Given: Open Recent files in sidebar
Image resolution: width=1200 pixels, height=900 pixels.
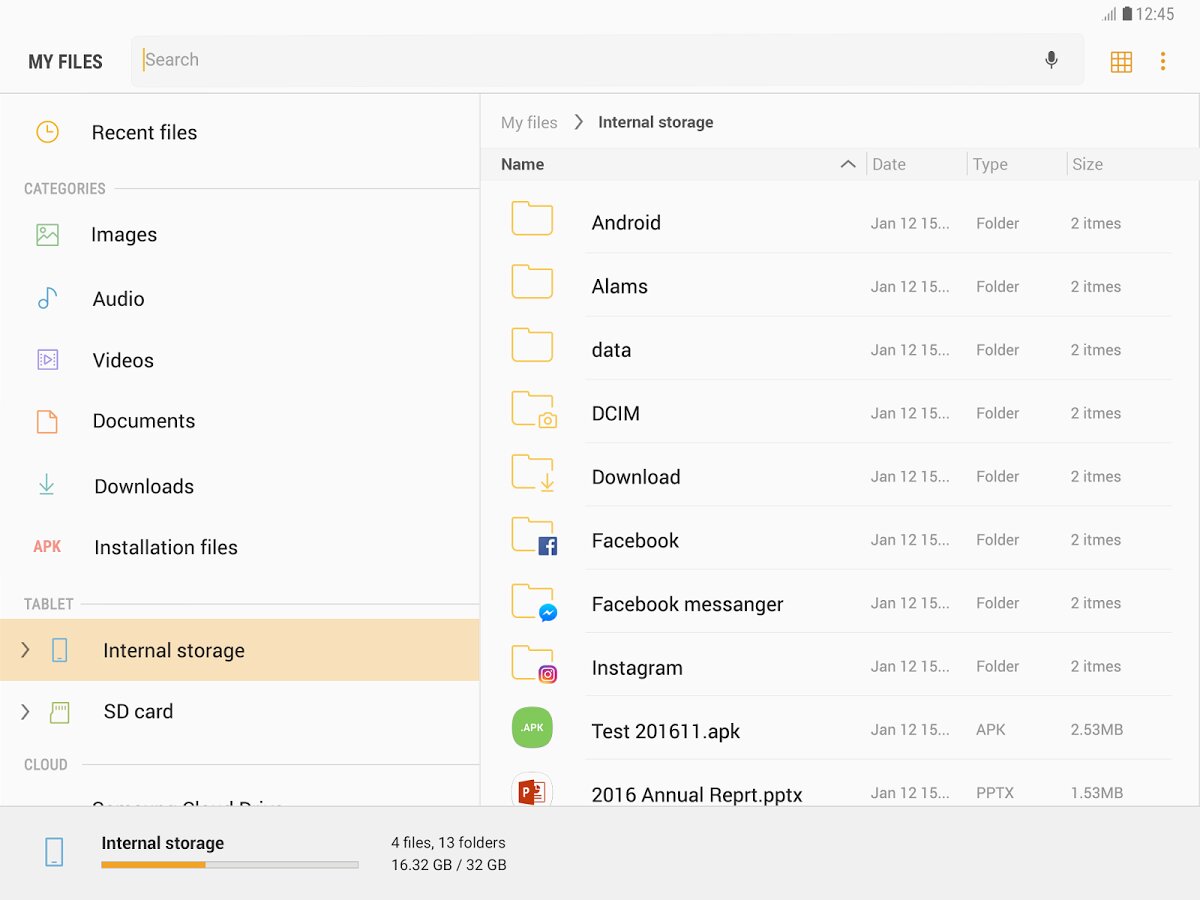Looking at the screenshot, I should 144,133.
